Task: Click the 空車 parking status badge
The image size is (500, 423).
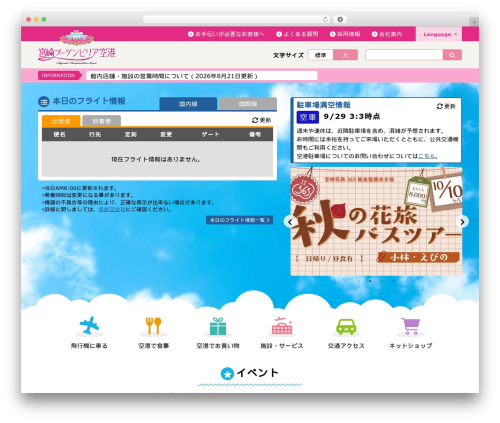Action: [308, 117]
